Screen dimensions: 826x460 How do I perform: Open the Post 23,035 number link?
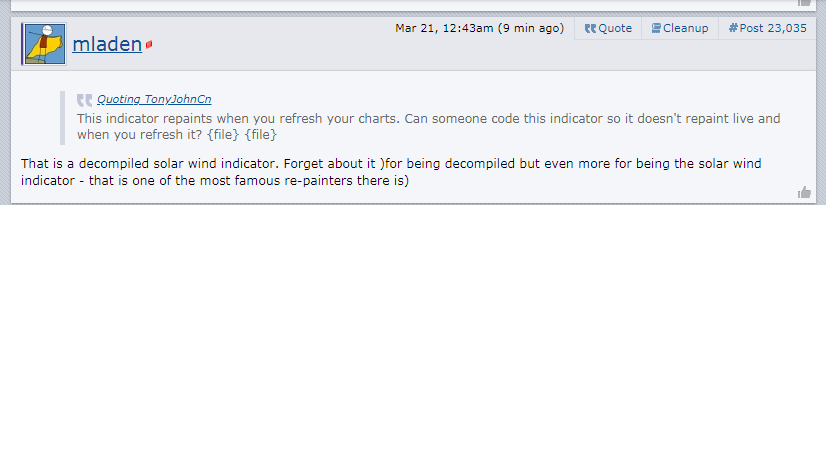[773, 28]
